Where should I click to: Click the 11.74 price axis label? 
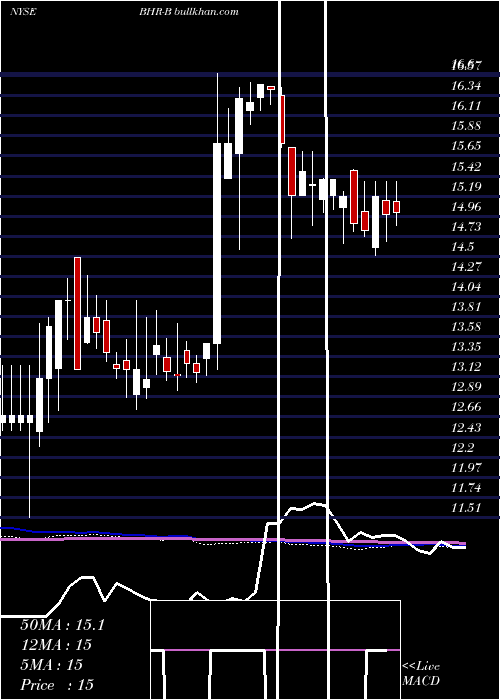click(x=467, y=488)
